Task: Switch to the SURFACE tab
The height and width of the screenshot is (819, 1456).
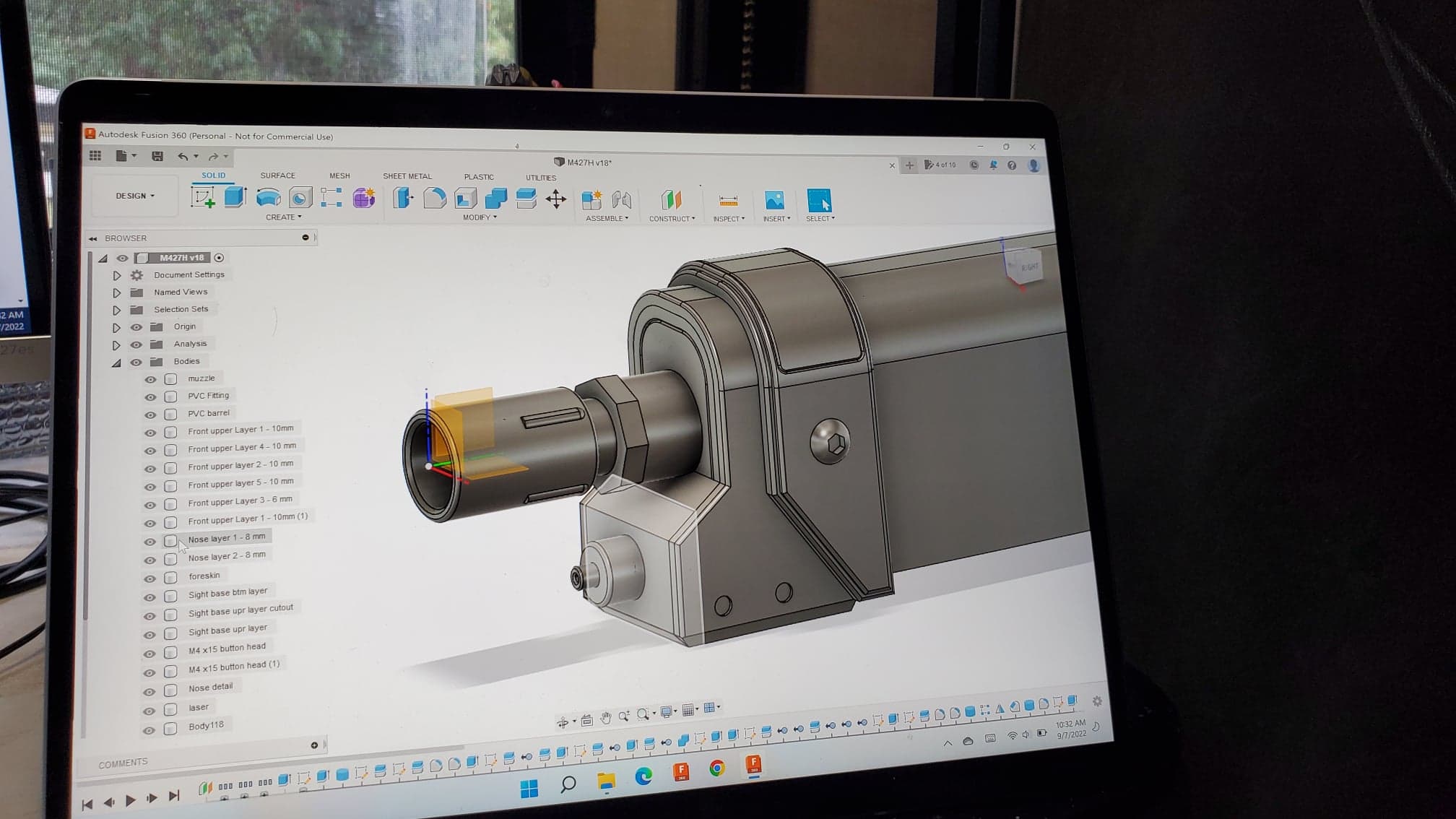Action: [277, 175]
